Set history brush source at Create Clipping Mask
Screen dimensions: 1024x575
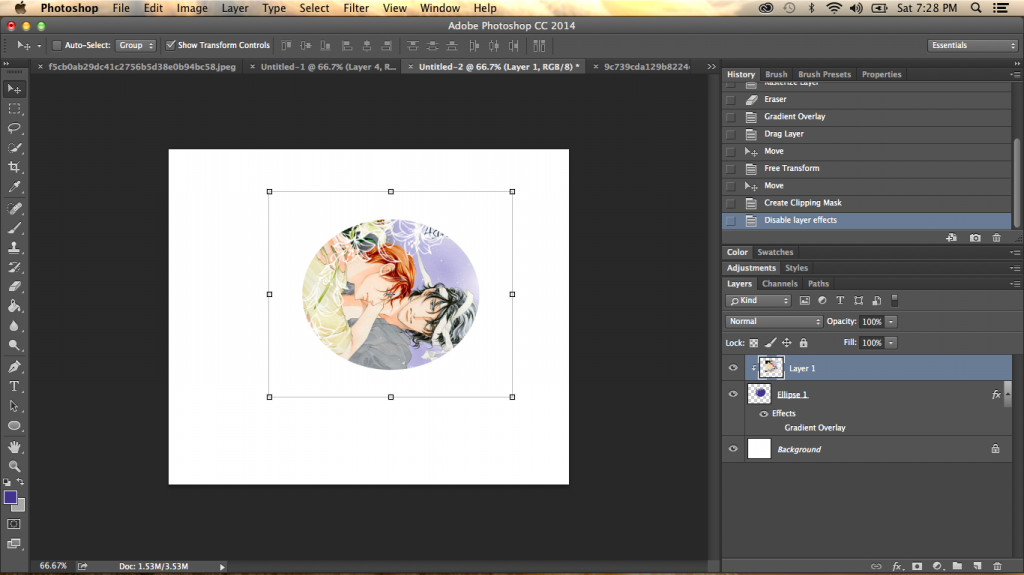click(x=731, y=203)
